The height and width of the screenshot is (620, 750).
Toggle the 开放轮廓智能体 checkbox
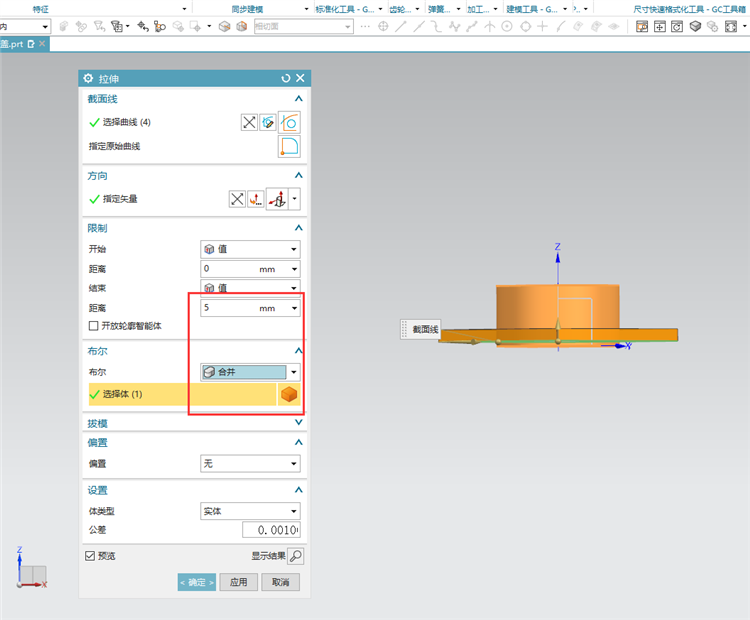click(93, 326)
